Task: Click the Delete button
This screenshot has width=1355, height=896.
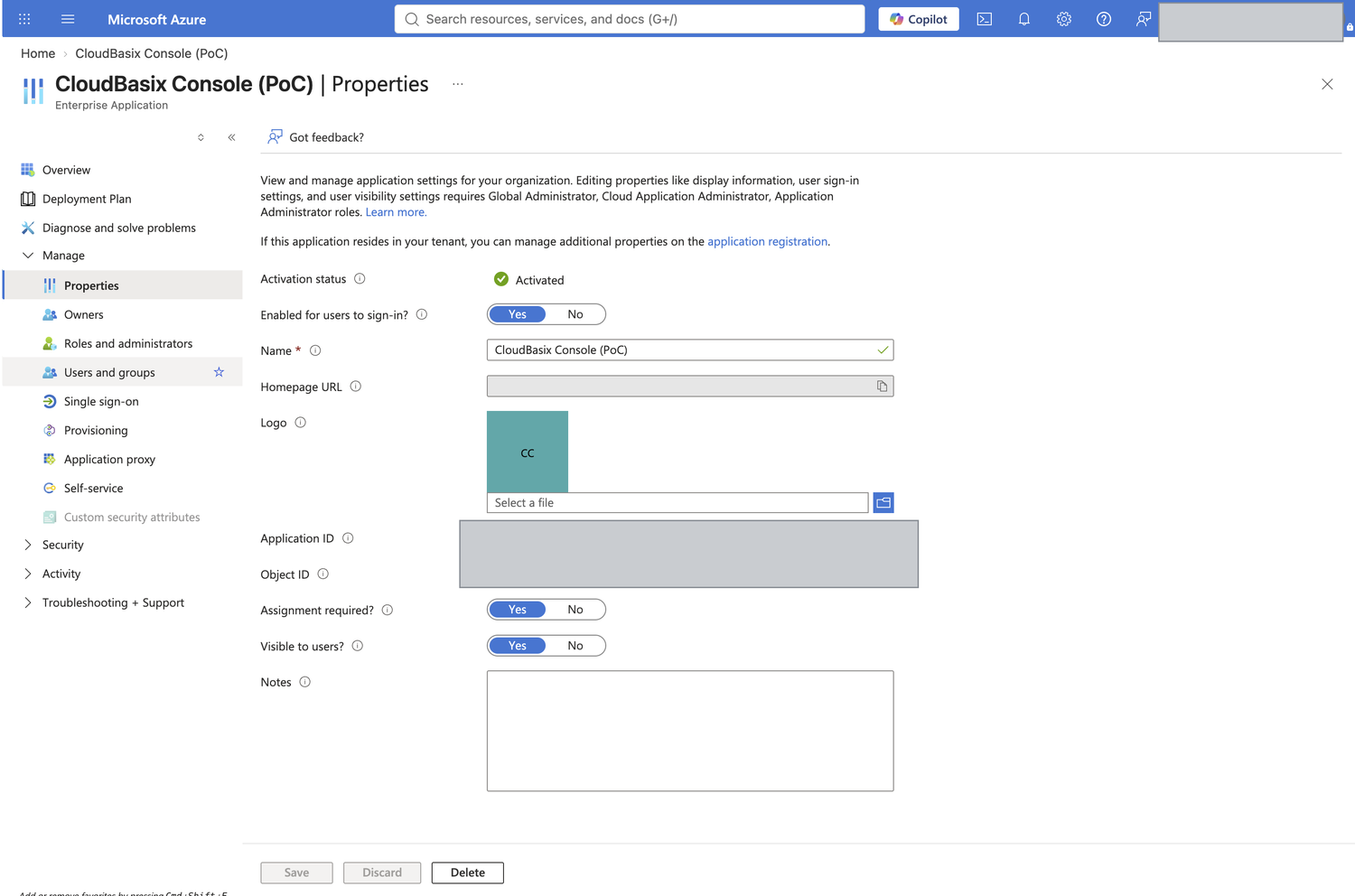Action: coord(468,873)
